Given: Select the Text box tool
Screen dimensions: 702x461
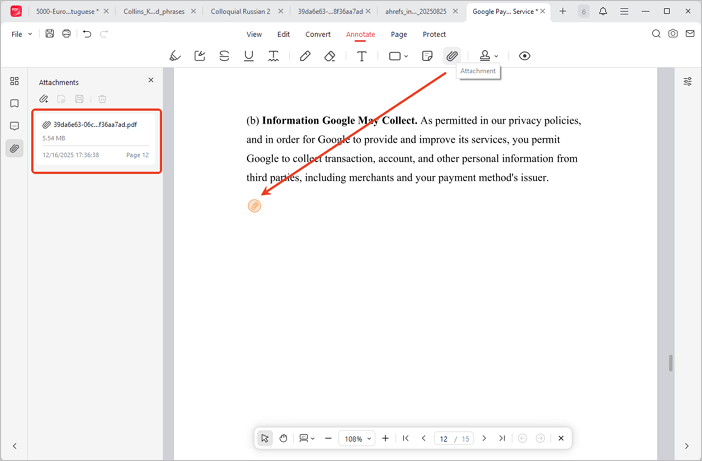Looking at the screenshot, I should click(x=361, y=56).
